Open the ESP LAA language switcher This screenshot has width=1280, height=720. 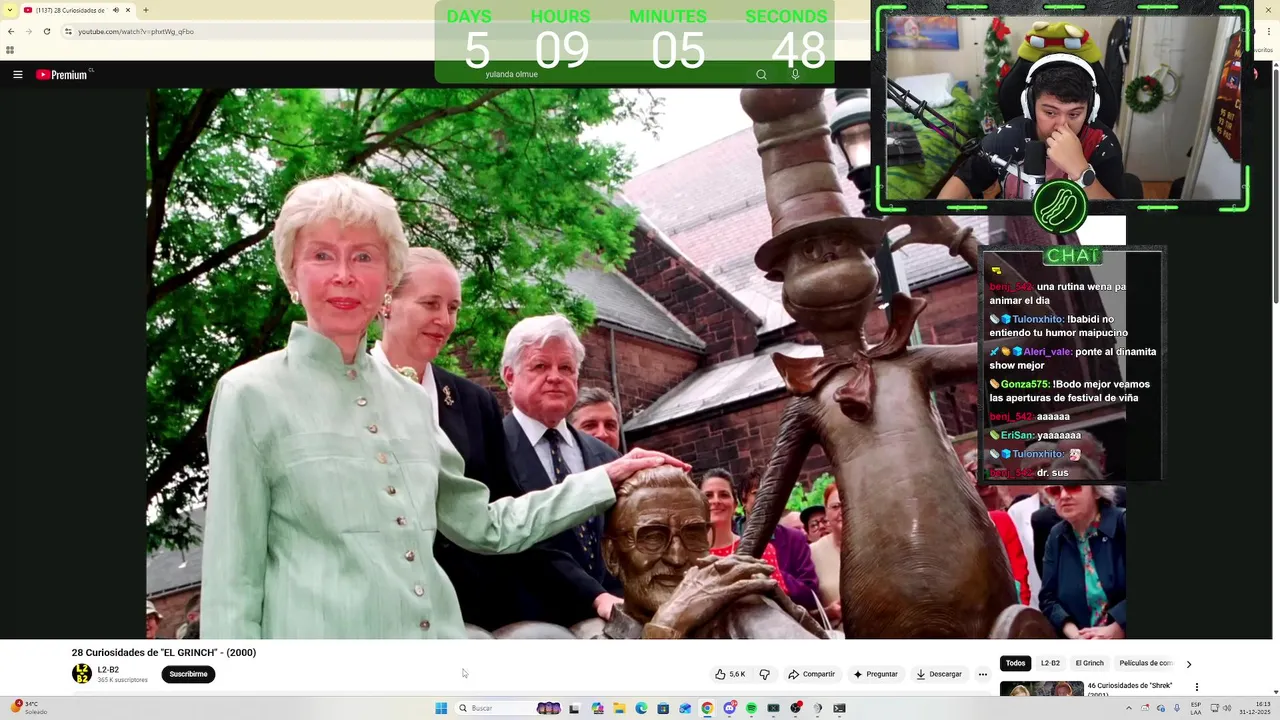click(x=1196, y=708)
